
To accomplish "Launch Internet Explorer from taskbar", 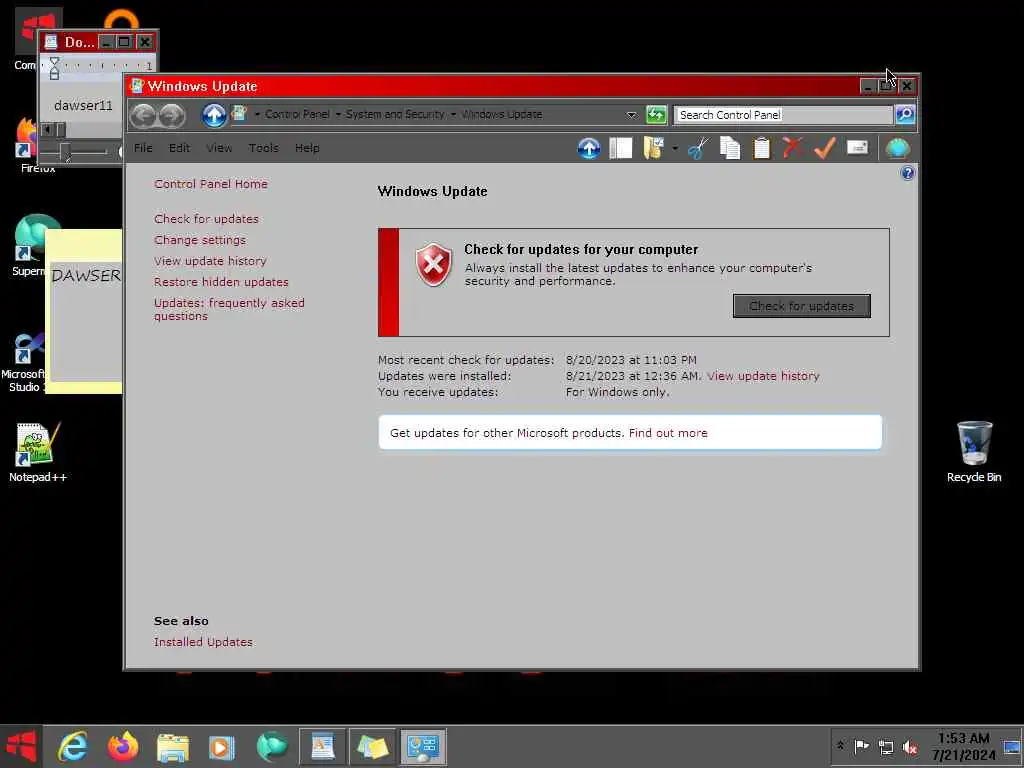I will pyautogui.click(x=73, y=746).
